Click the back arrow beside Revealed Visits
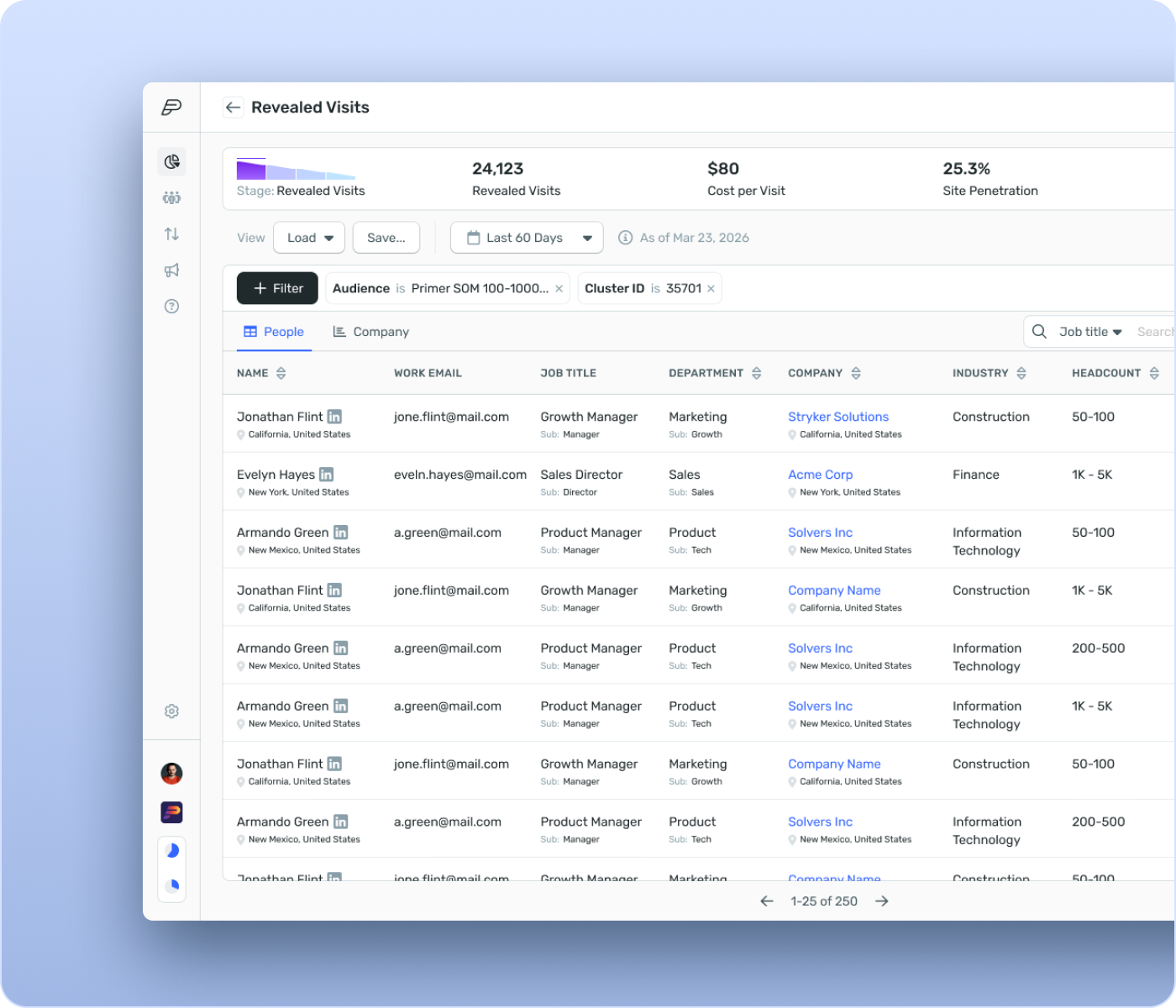This screenshot has width=1176, height=1008. click(x=233, y=108)
